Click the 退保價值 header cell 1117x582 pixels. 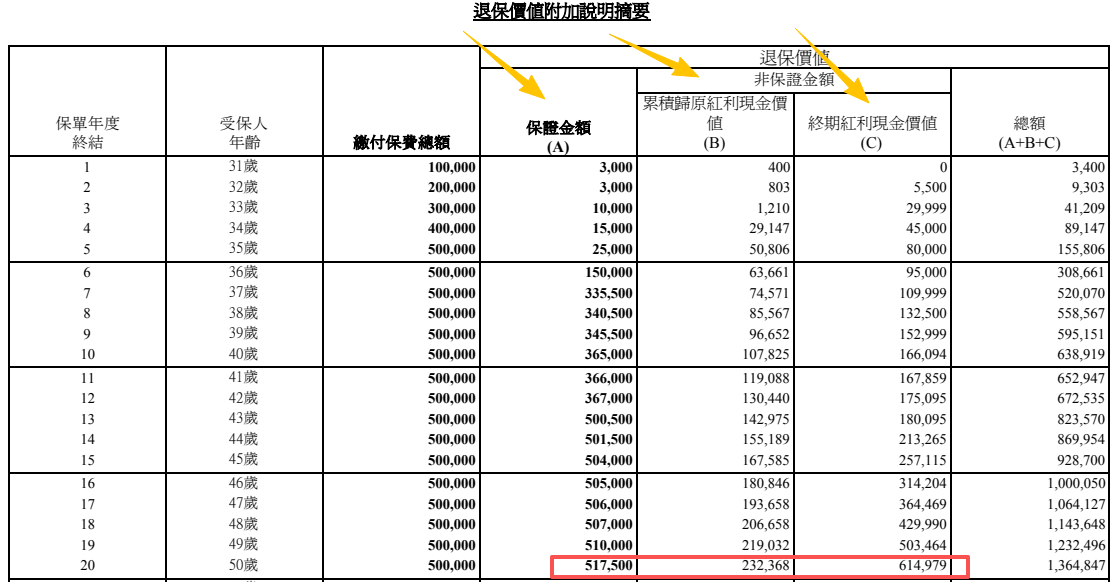794,58
